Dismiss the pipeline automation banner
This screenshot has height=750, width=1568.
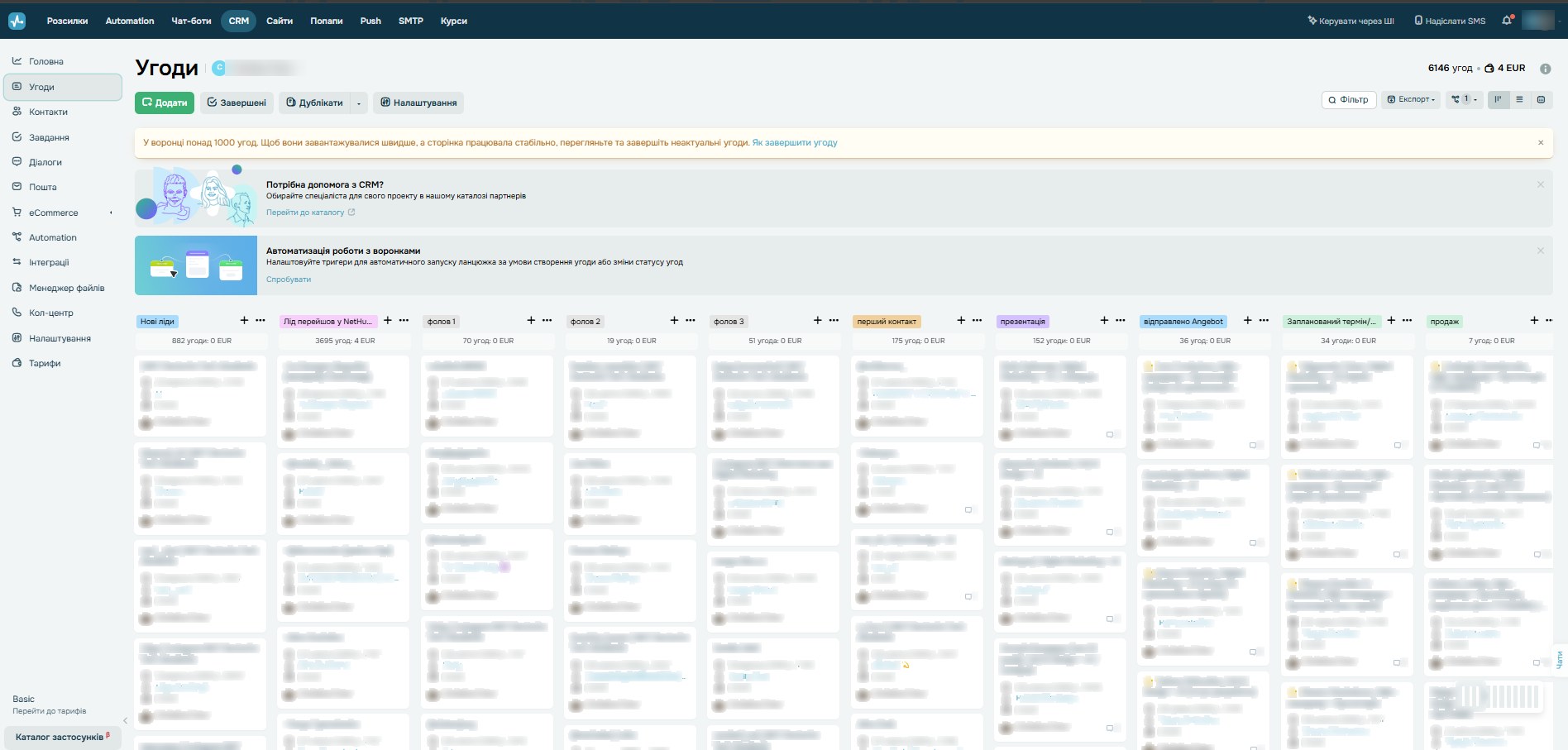1541,251
